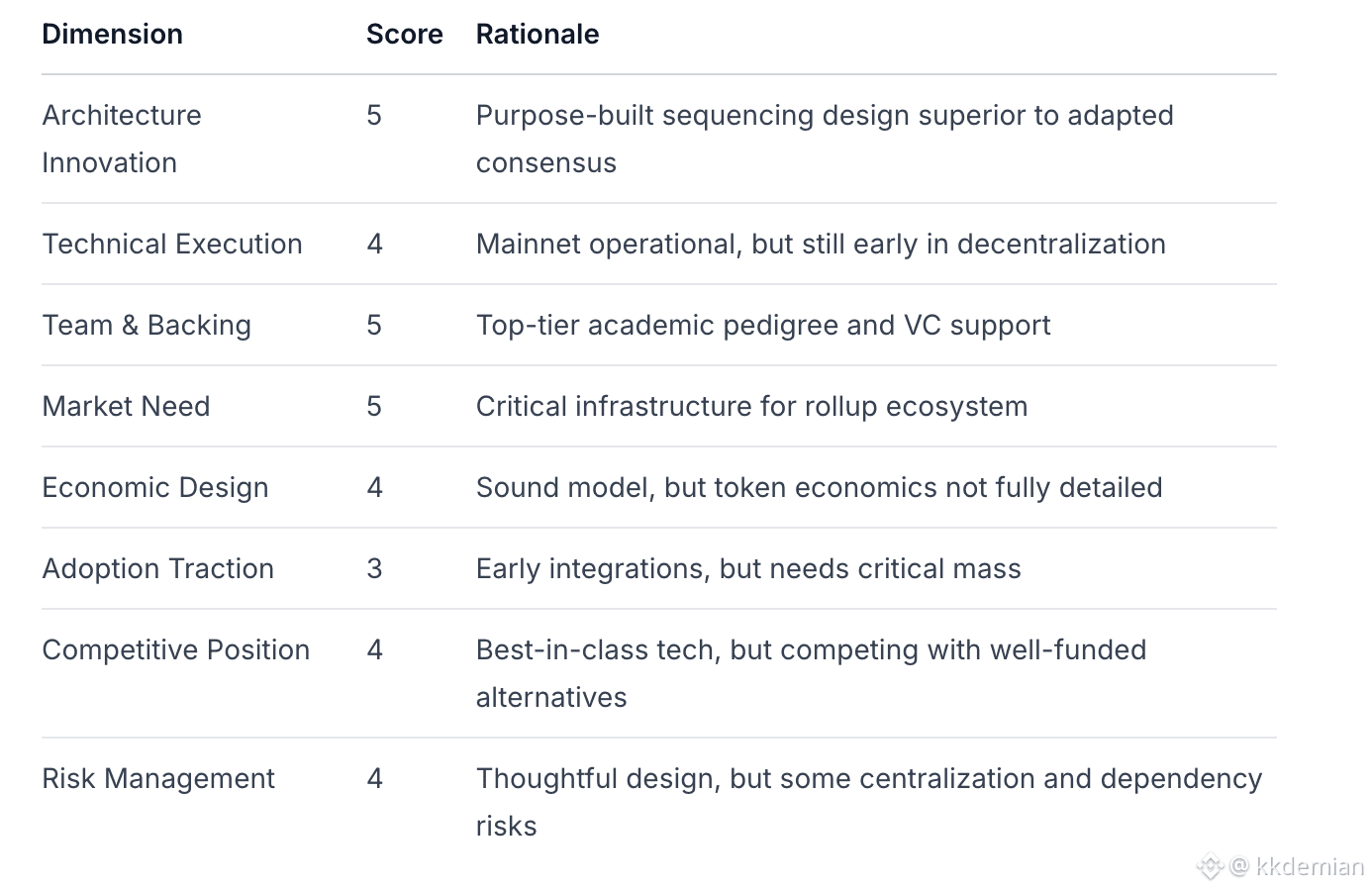This screenshot has height=891, width=1372.
Task: Select the 'Early integrations' rationale text
Action: [748, 569]
